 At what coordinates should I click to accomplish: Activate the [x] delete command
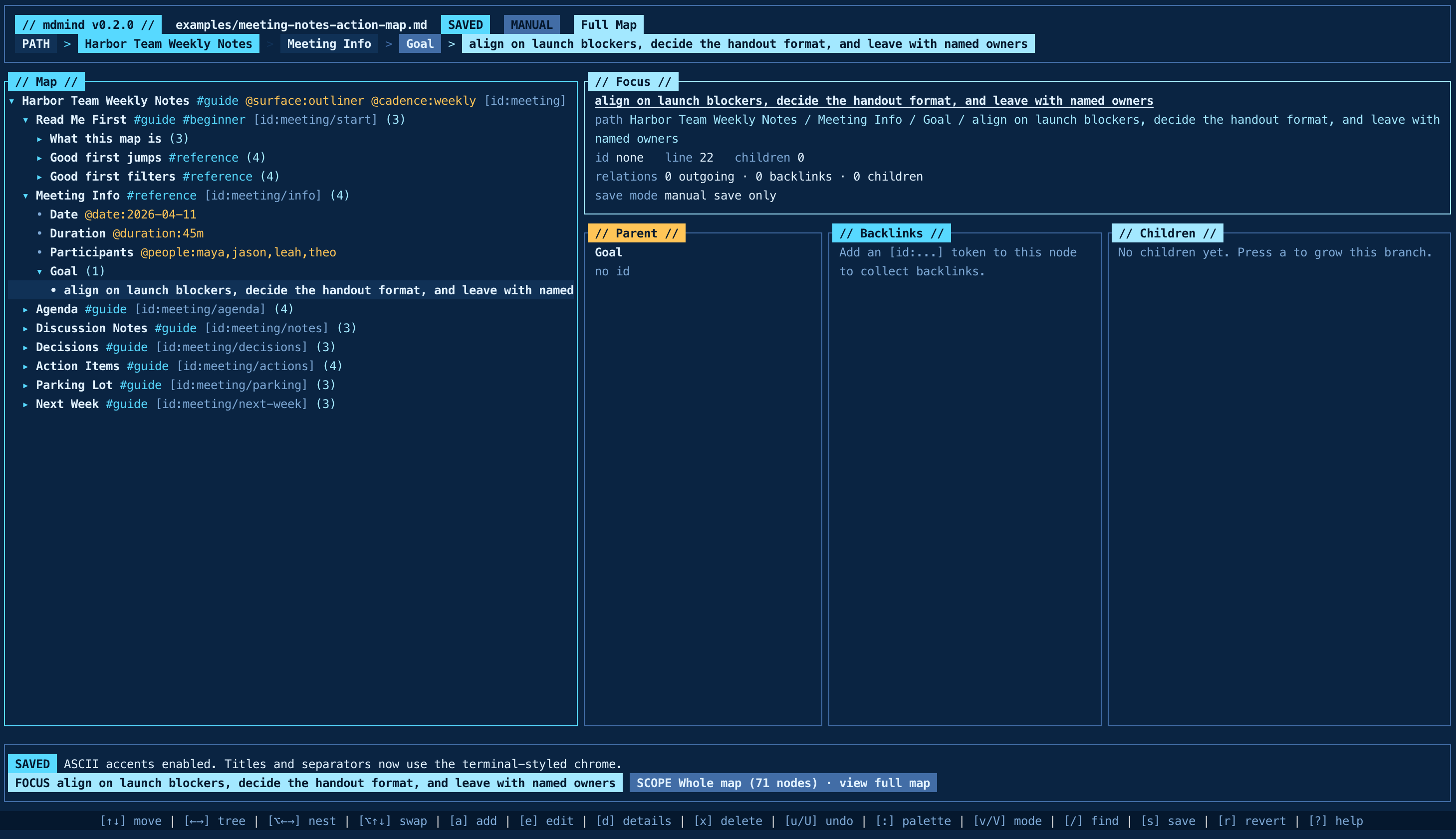click(x=729, y=821)
